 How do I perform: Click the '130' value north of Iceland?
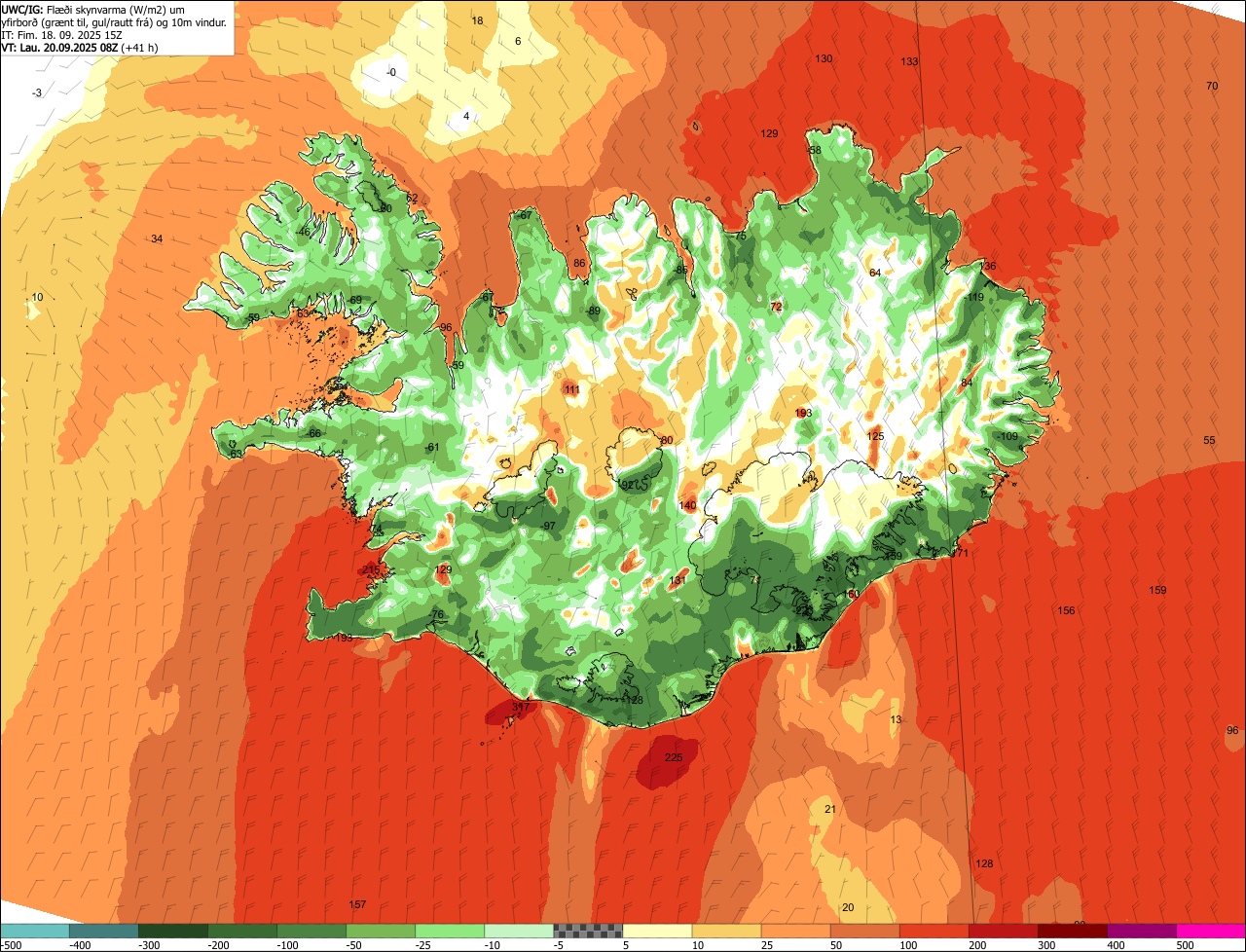pos(824,58)
